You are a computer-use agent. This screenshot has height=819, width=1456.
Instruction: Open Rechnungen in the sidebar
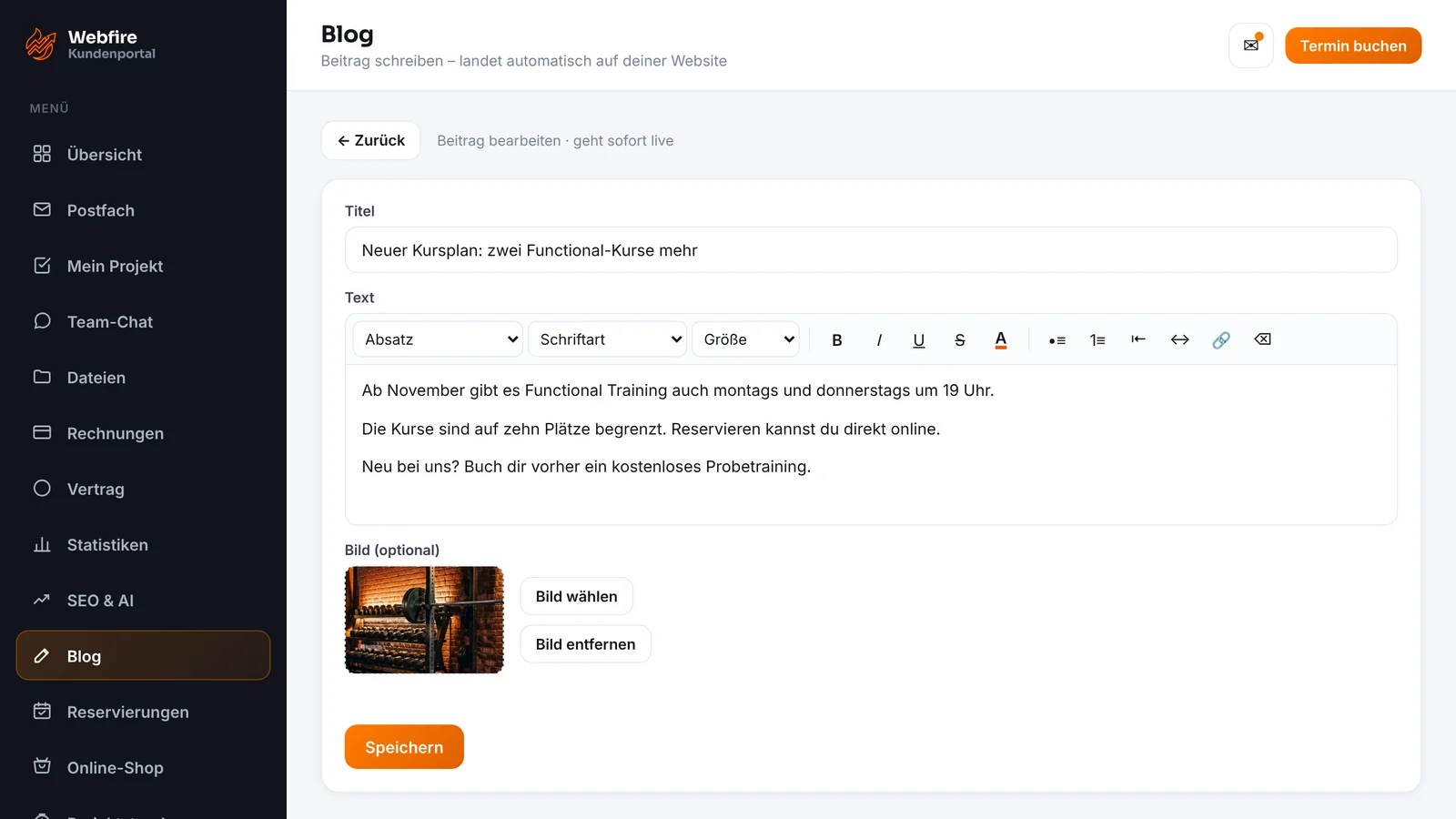(143, 433)
